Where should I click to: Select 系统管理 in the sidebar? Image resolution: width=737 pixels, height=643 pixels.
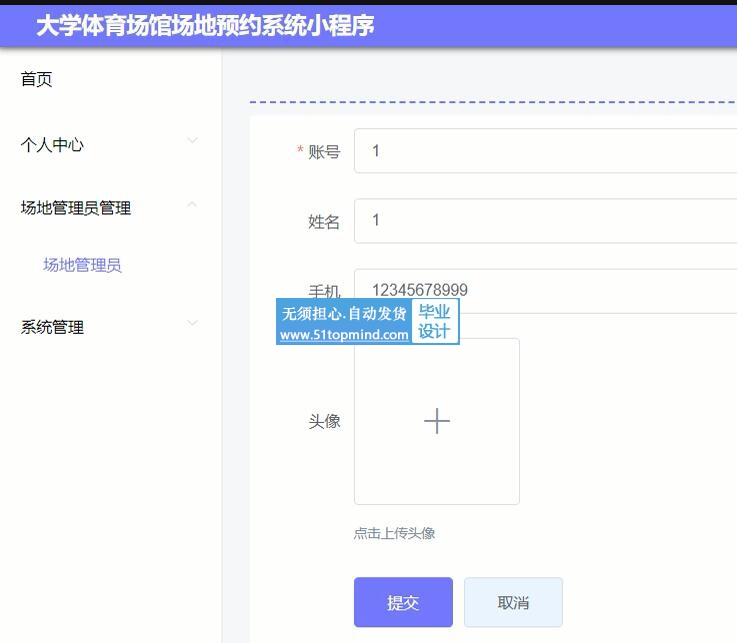52,327
